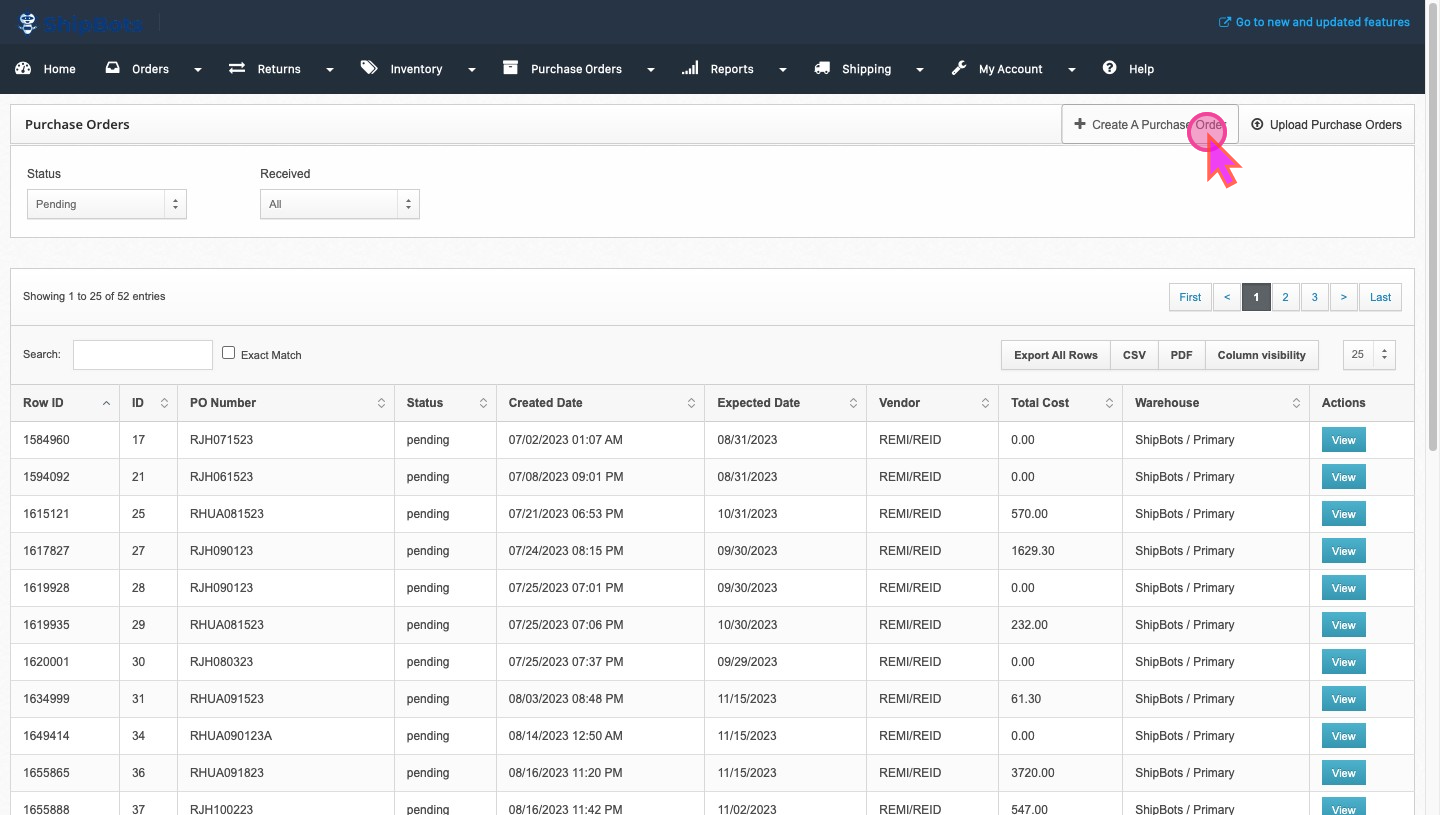
Task: Click the Orders inbox icon
Action: pyautogui.click(x=113, y=68)
